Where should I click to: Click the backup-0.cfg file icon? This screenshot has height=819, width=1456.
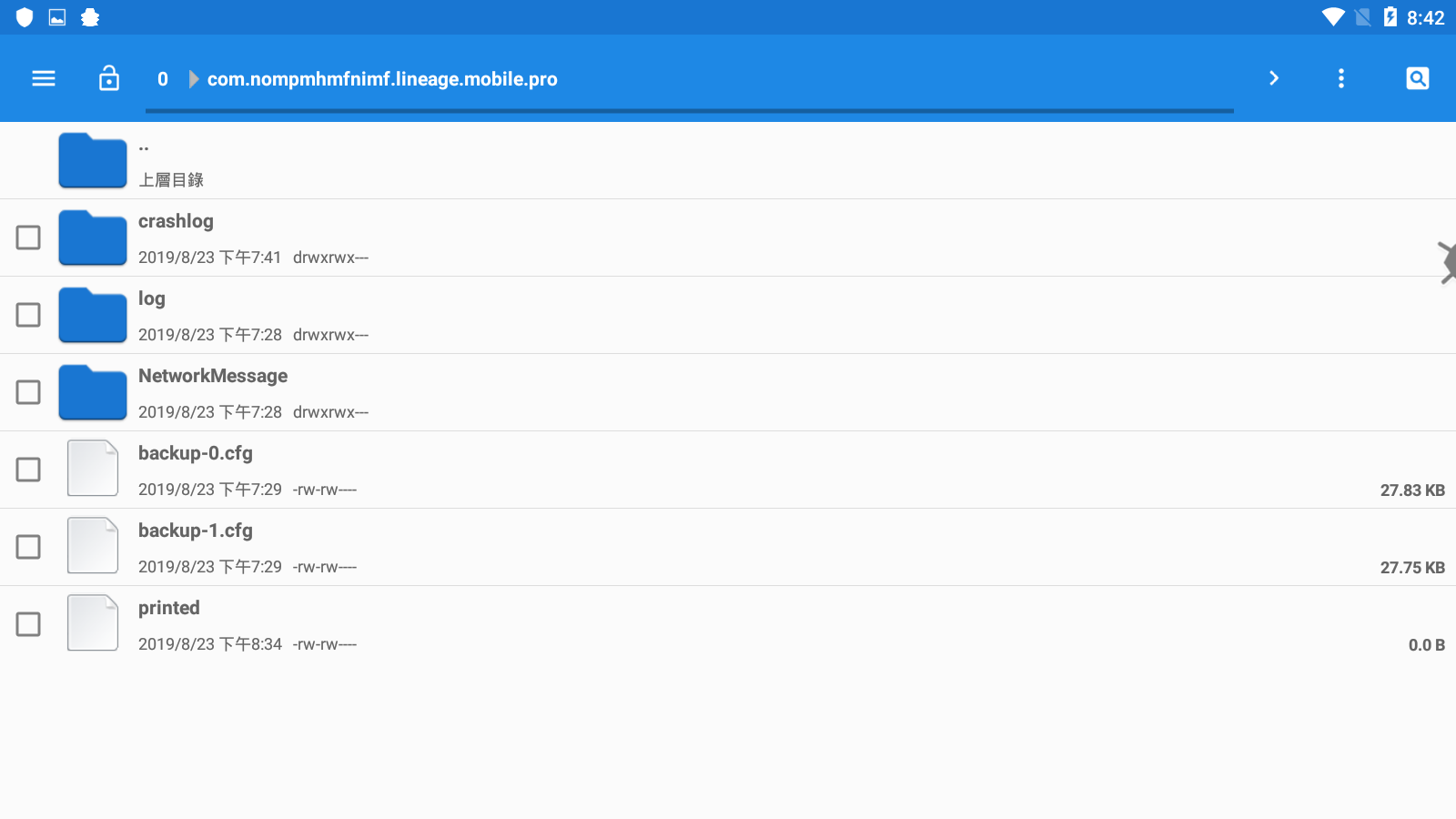tap(92, 468)
